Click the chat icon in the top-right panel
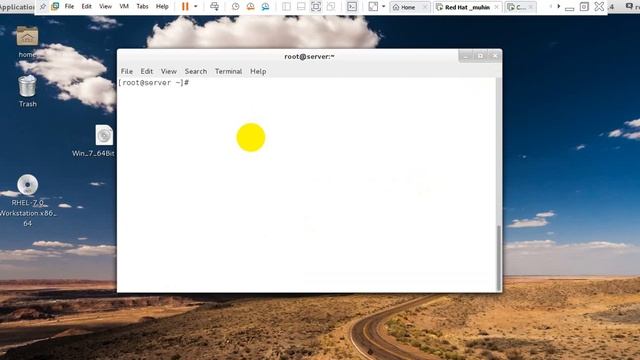 pyautogui.click(x=629, y=6)
